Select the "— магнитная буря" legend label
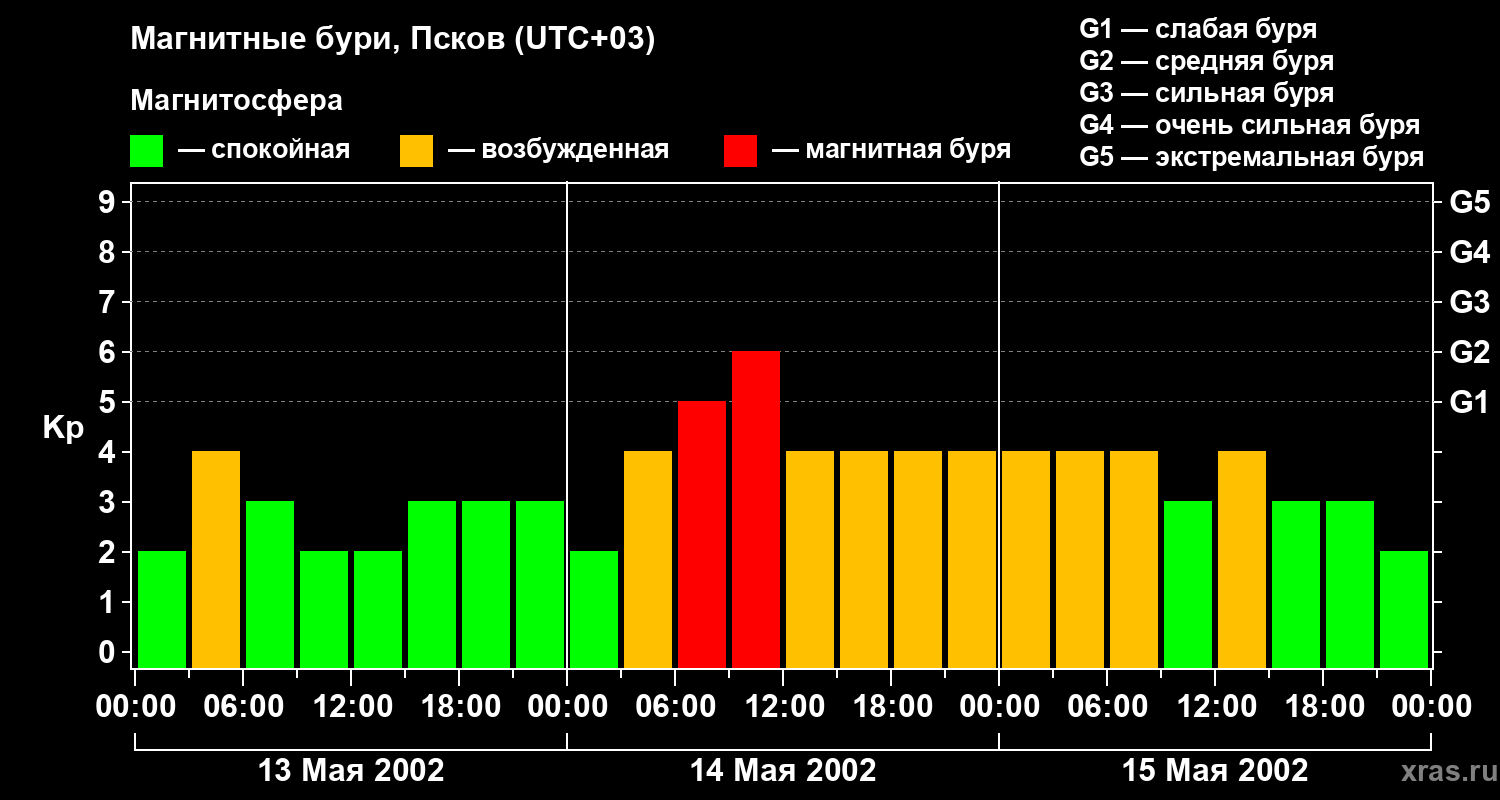 (x=892, y=151)
